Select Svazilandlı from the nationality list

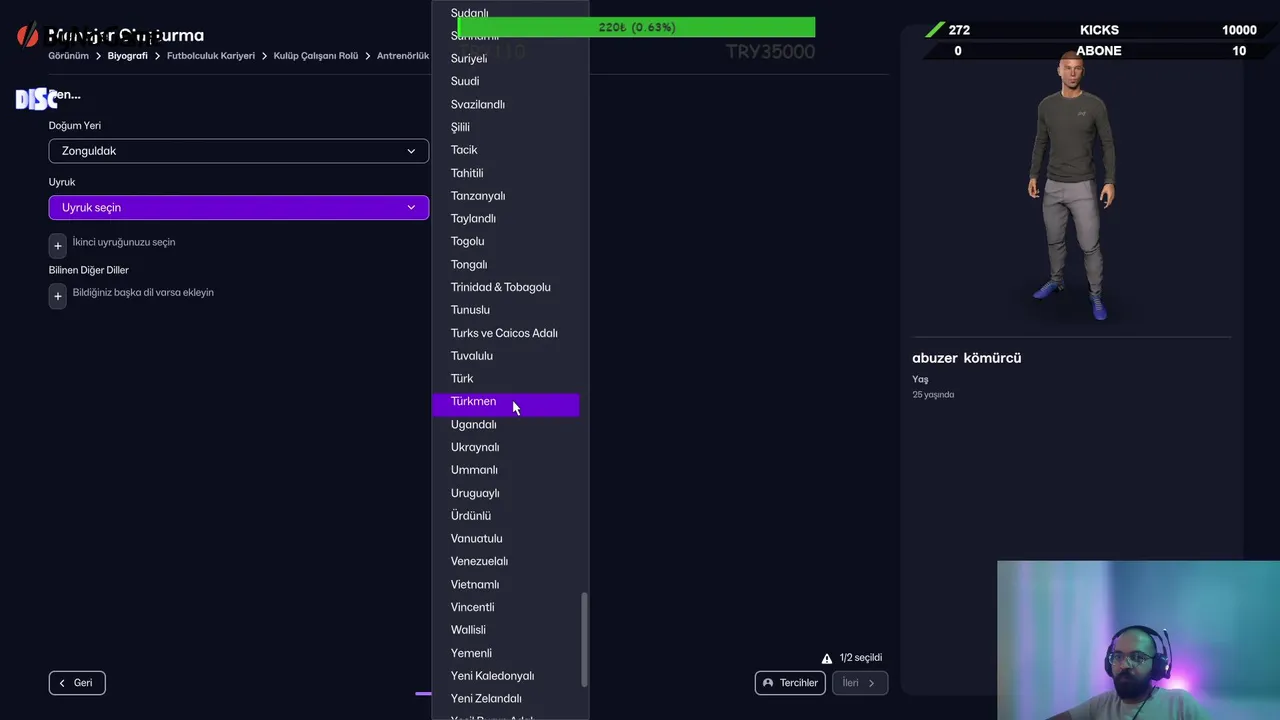click(x=505, y=104)
